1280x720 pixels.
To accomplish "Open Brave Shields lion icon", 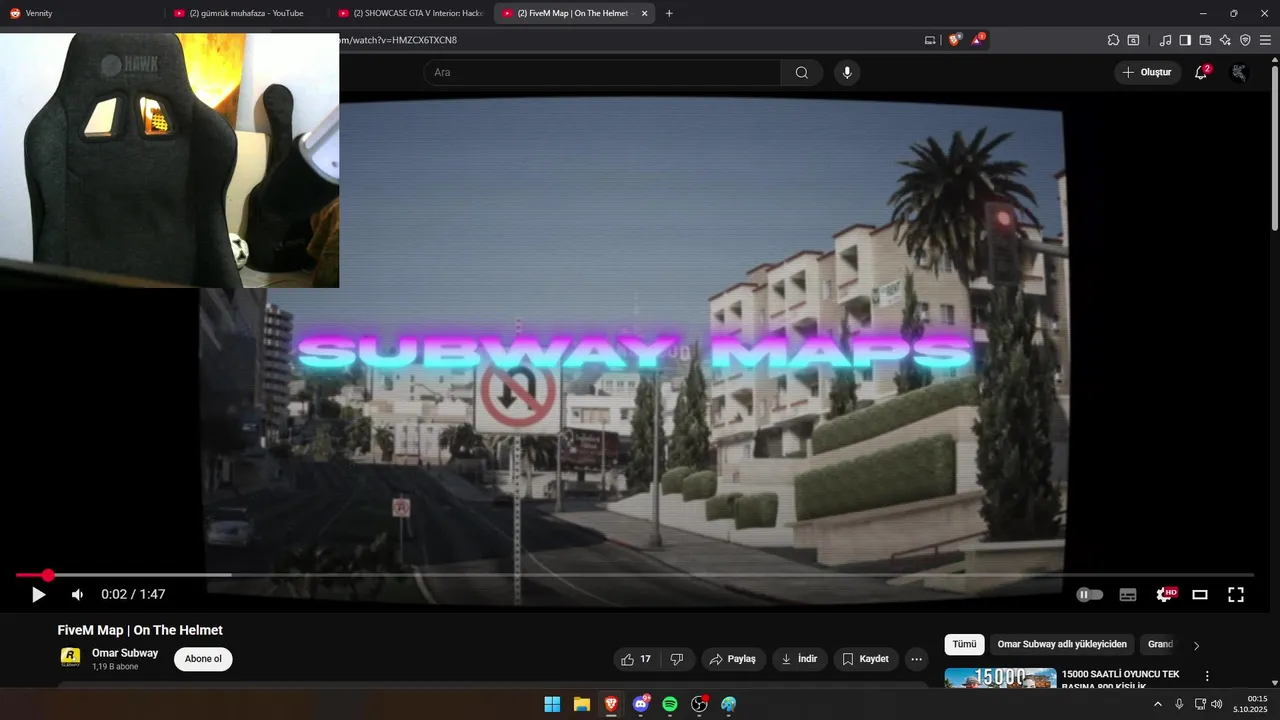I will pyautogui.click(x=954, y=40).
